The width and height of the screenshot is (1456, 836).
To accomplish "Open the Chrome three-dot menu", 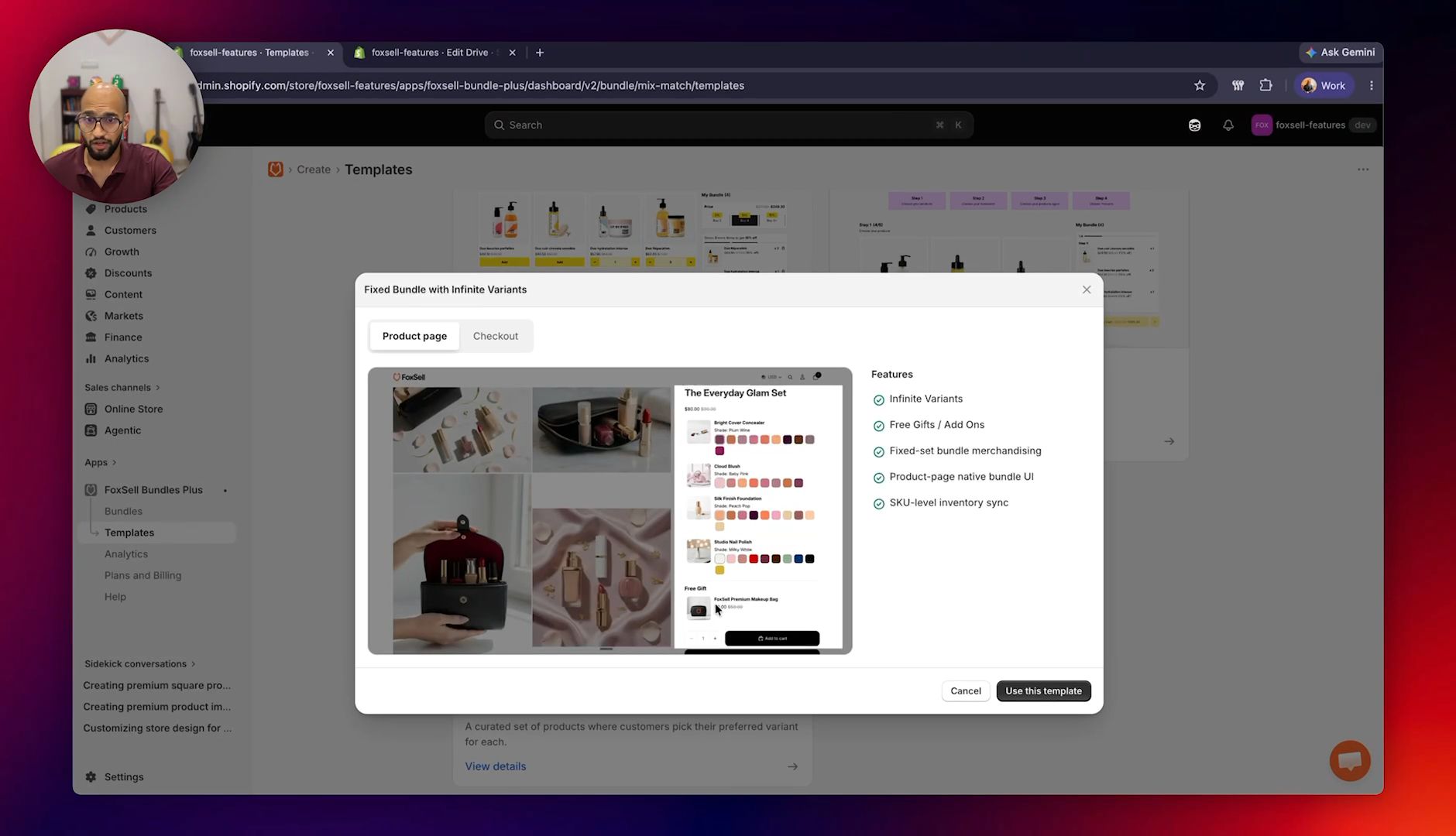I will pyautogui.click(x=1371, y=85).
